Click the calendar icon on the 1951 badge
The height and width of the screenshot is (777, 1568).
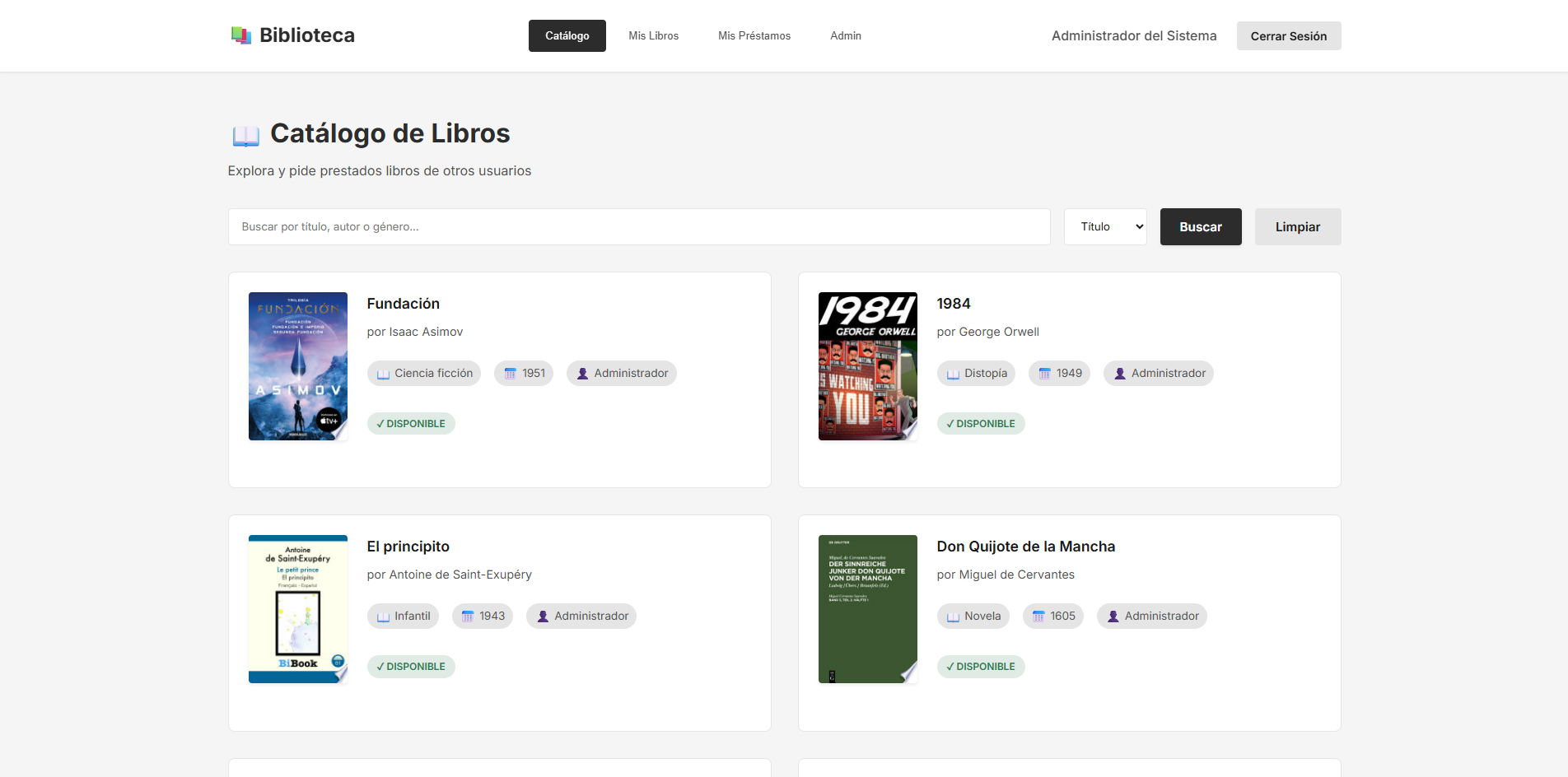[x=509, y=373]
